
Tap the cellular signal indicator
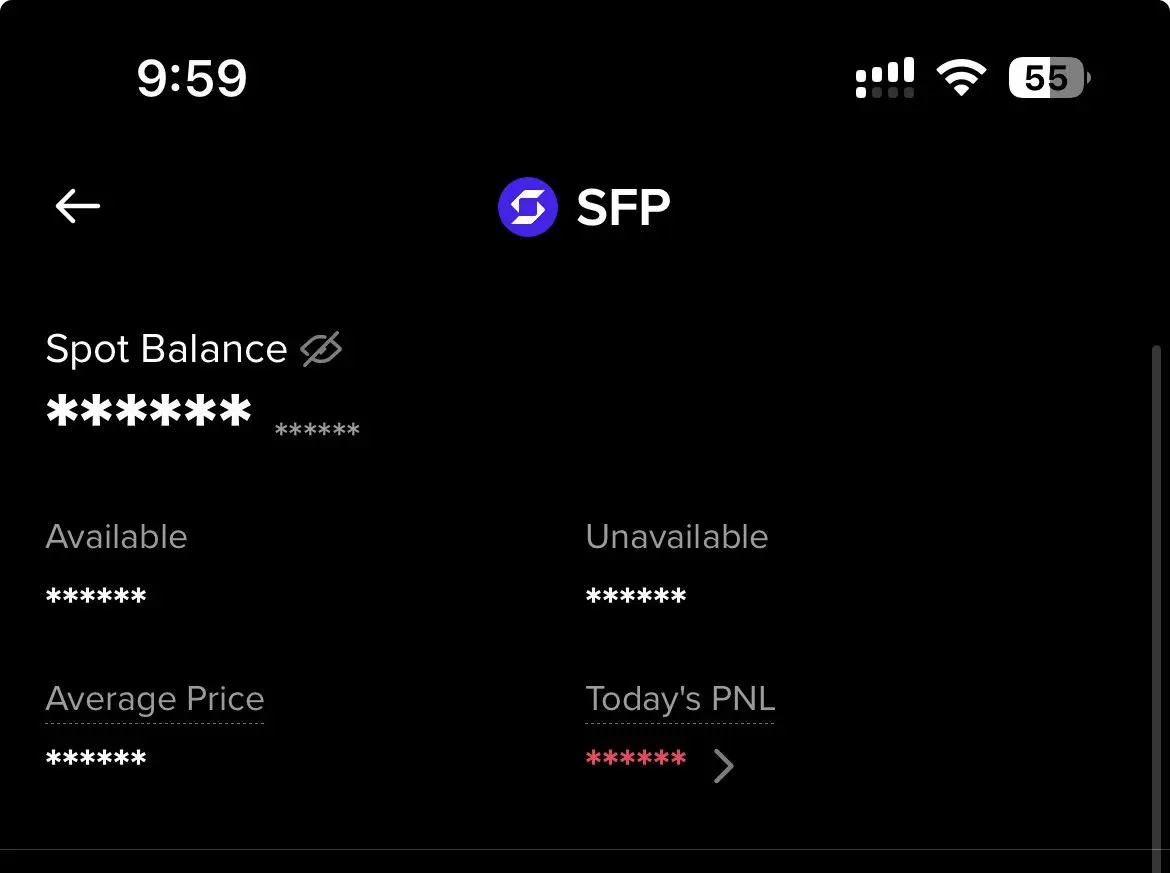885,78
